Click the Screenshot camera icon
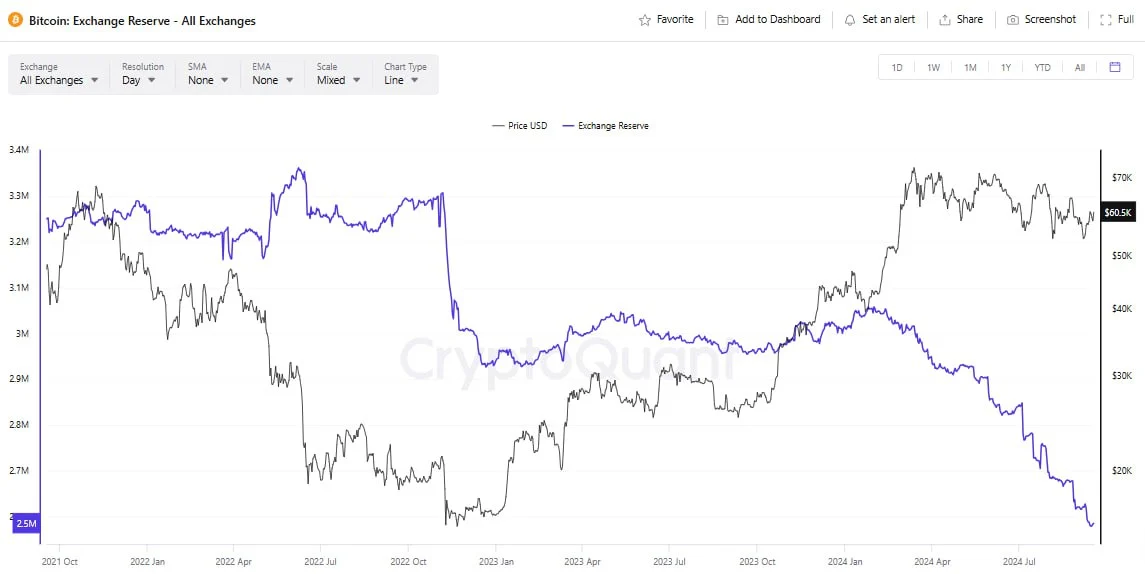Screen dimensions: 1145x574 coord(1013,20)
